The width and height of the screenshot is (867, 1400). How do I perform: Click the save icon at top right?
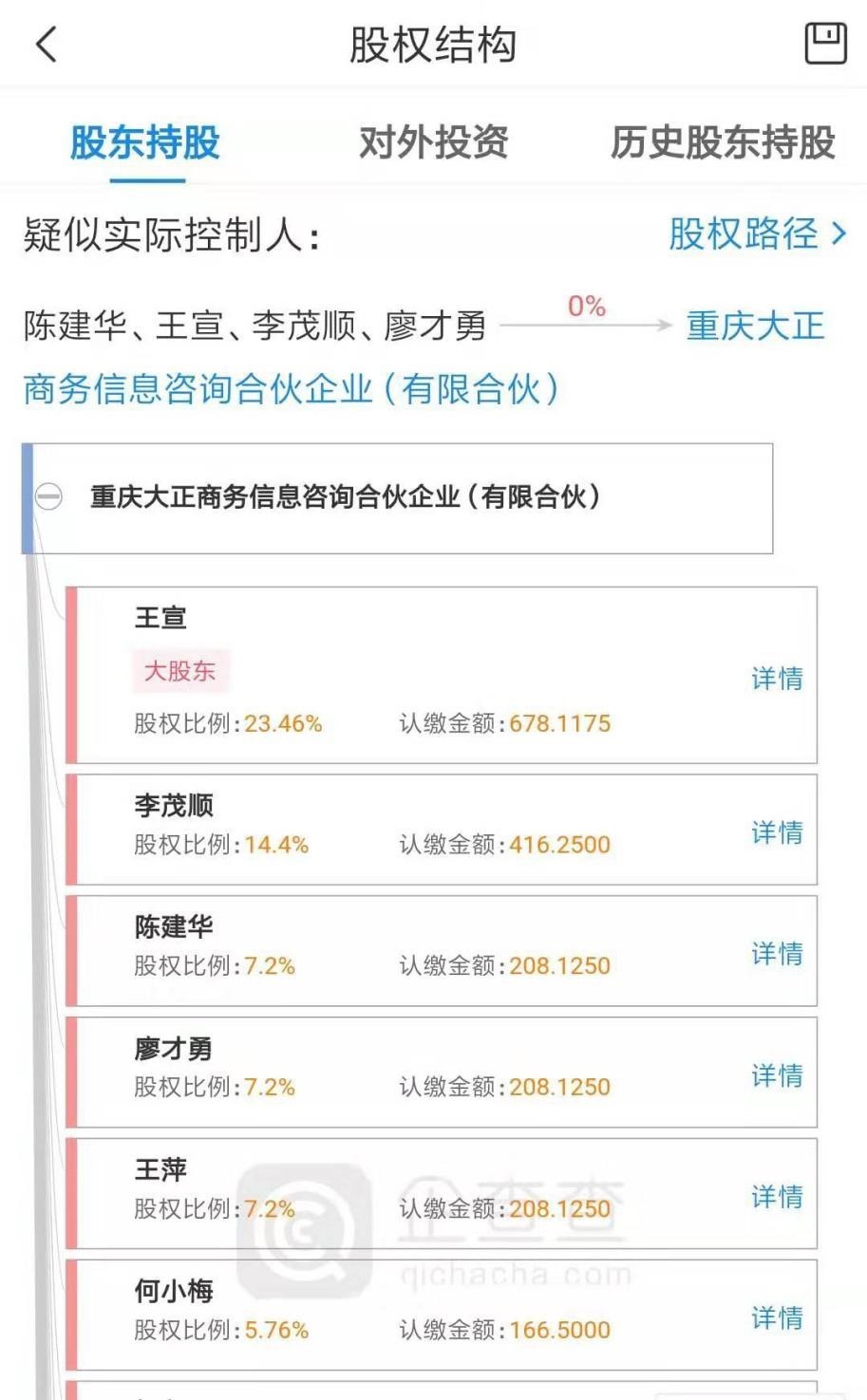(824, 44)
